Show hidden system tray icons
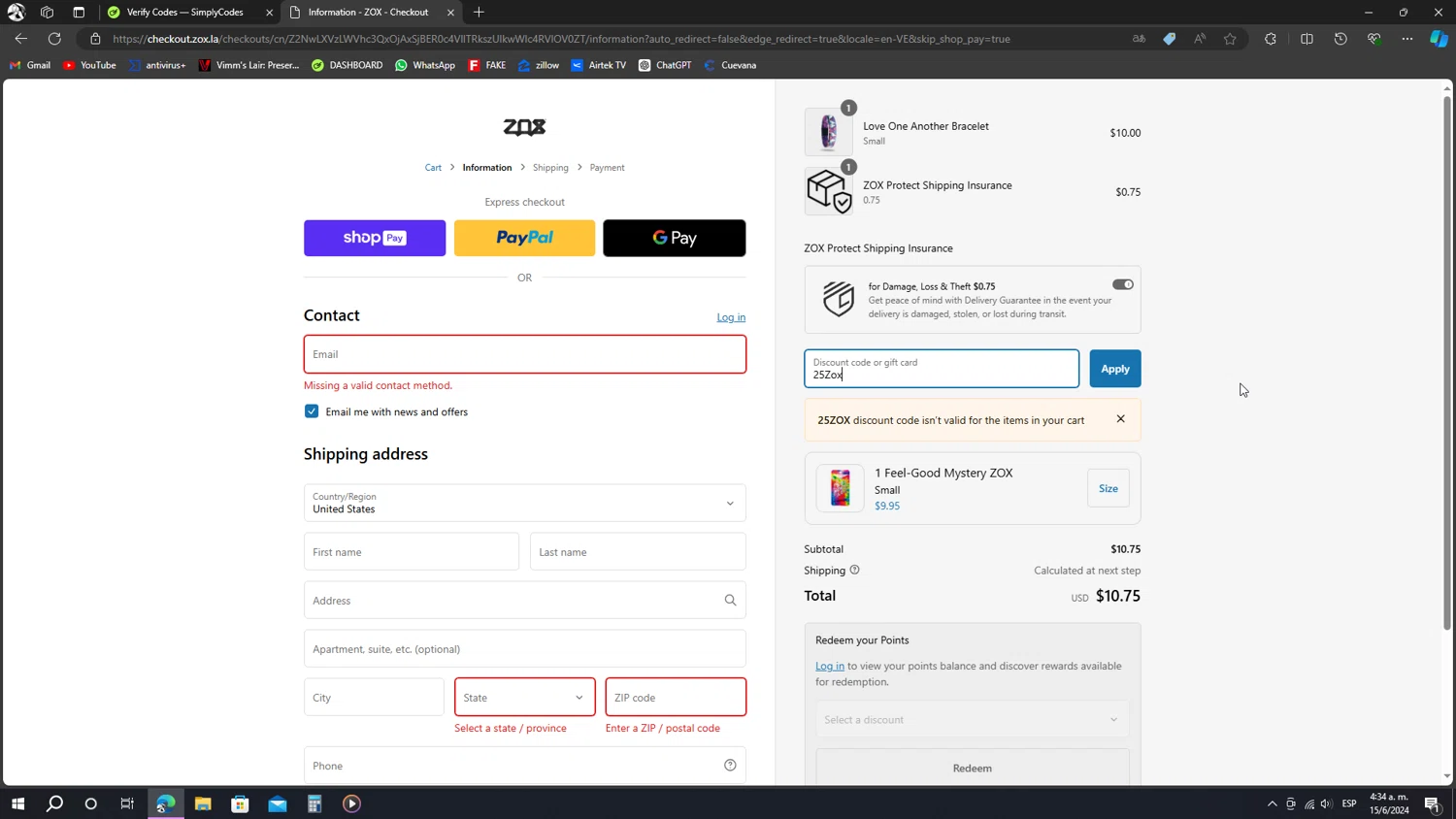This screenshot has width=1456, height=819. pos(1272,803)
